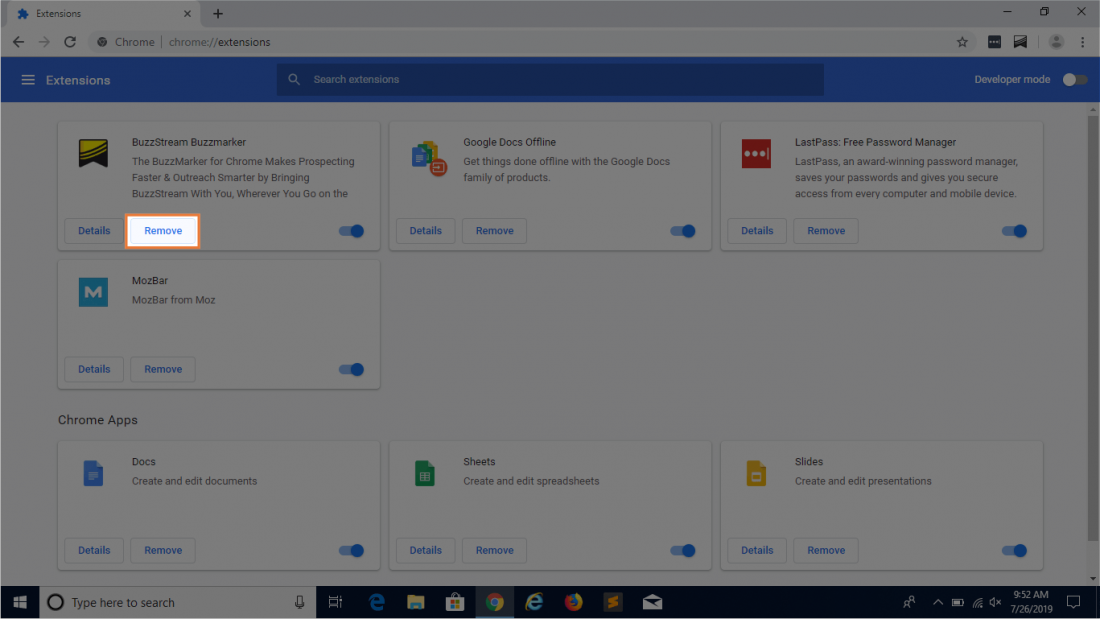Disable the MozBar extension toggle
Image resolution: width=1100 pixels, height=619 pixels.
pyautogui.click(x=351, y=369)
